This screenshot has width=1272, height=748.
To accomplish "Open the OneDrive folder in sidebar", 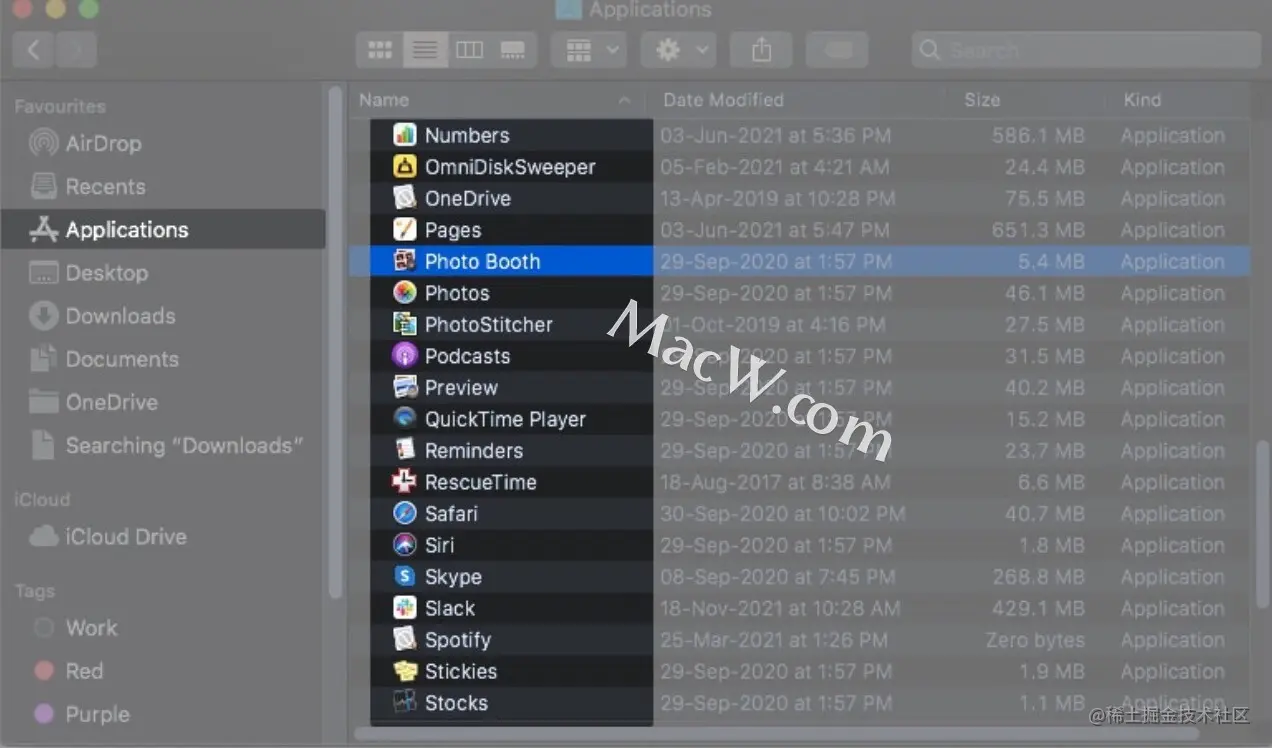I will [x=111, y=401].
